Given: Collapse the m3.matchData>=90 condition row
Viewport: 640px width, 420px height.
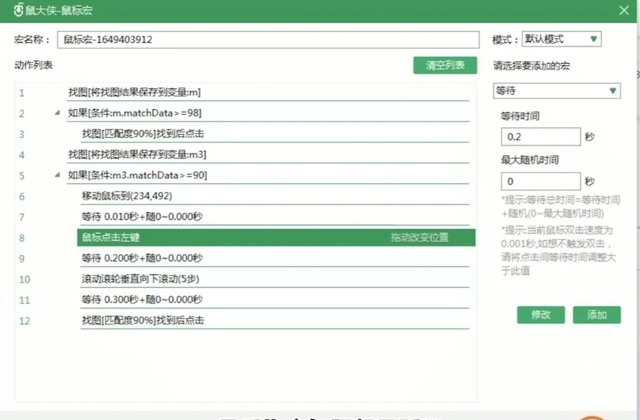Looking at the screenshot, I should (57, 175).
